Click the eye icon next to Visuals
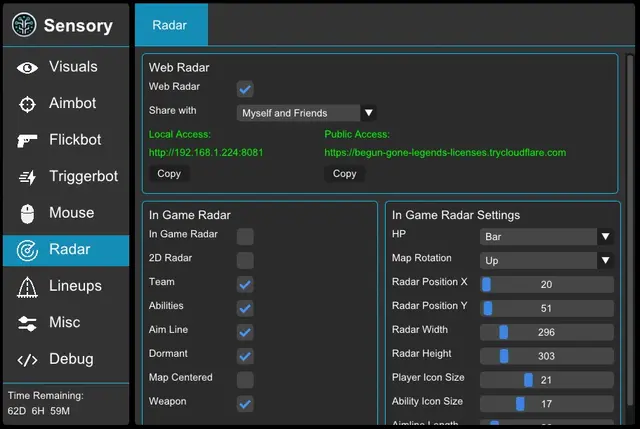Image resolution: width=640 pixels, height=429 pixels. click(28, 67)
